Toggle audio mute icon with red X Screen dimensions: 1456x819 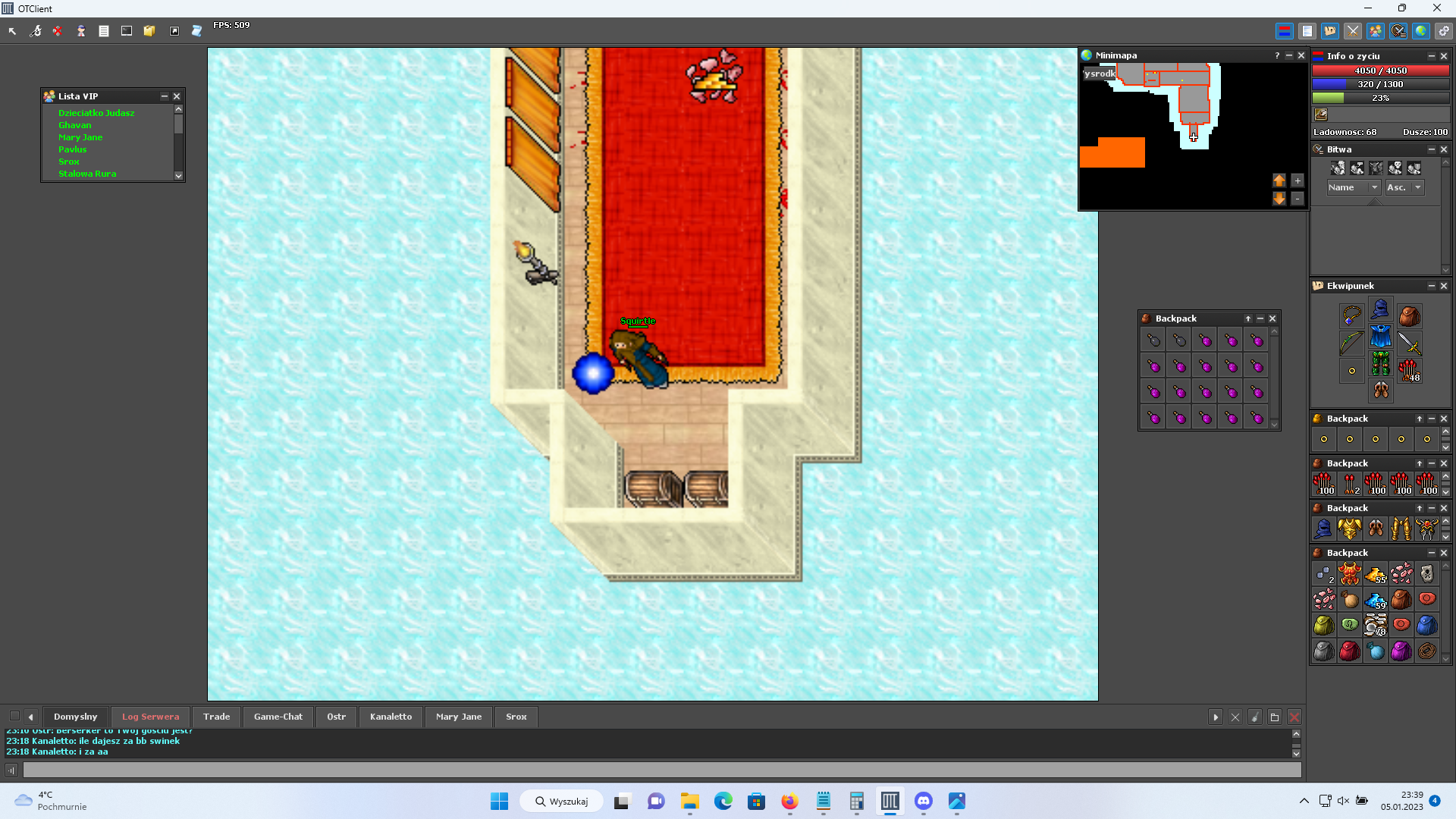click(58, 31)
